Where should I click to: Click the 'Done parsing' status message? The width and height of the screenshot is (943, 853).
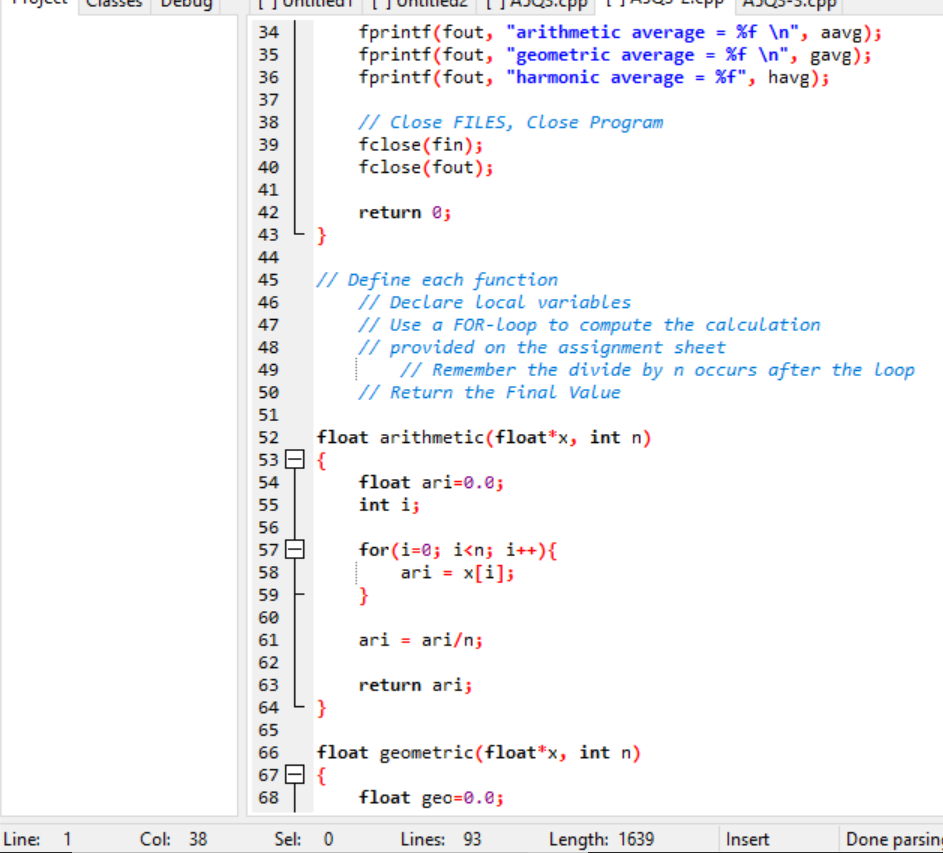[894, 839]
